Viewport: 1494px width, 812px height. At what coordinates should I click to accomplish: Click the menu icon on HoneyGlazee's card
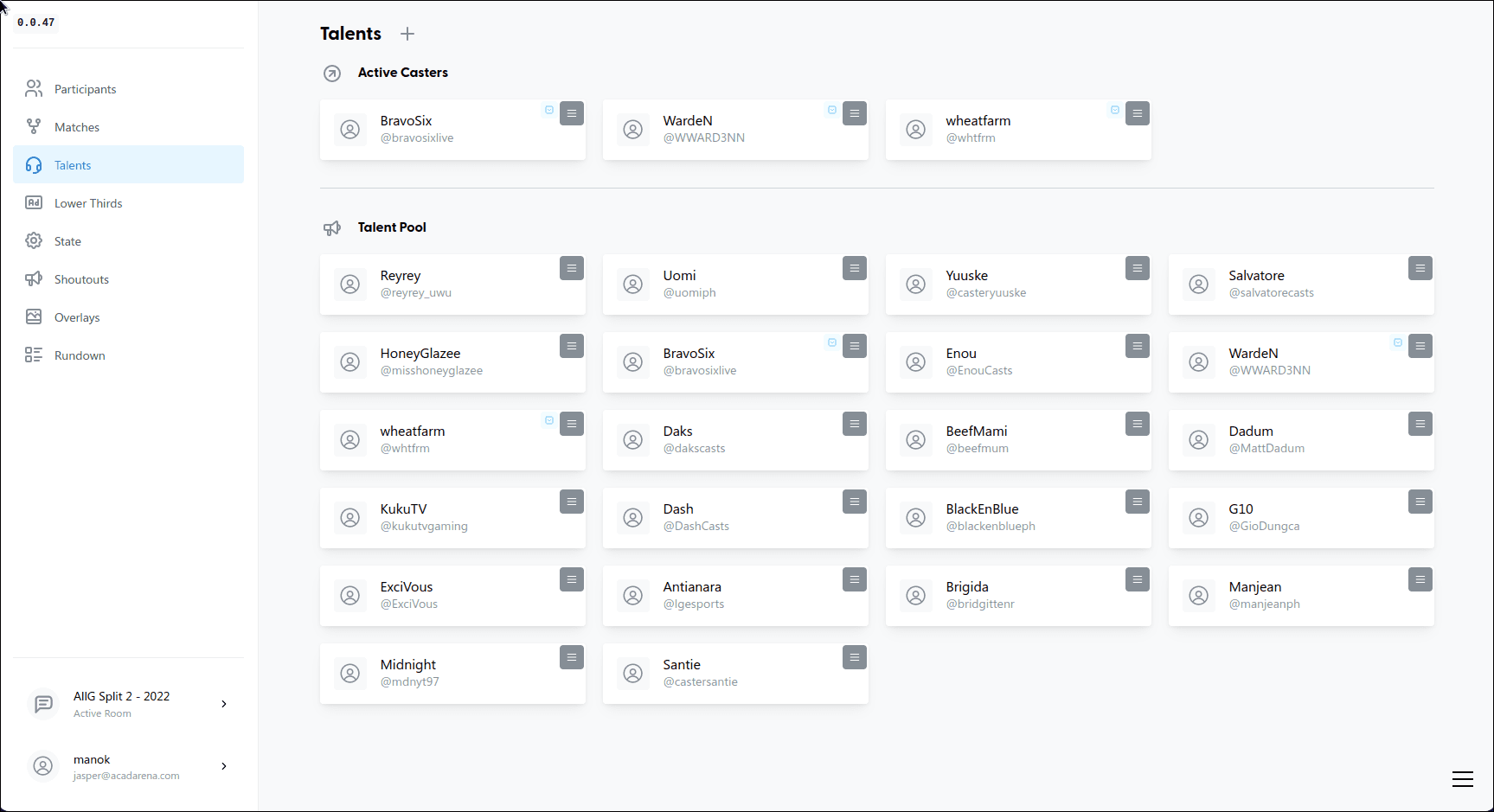click(571, 346)
